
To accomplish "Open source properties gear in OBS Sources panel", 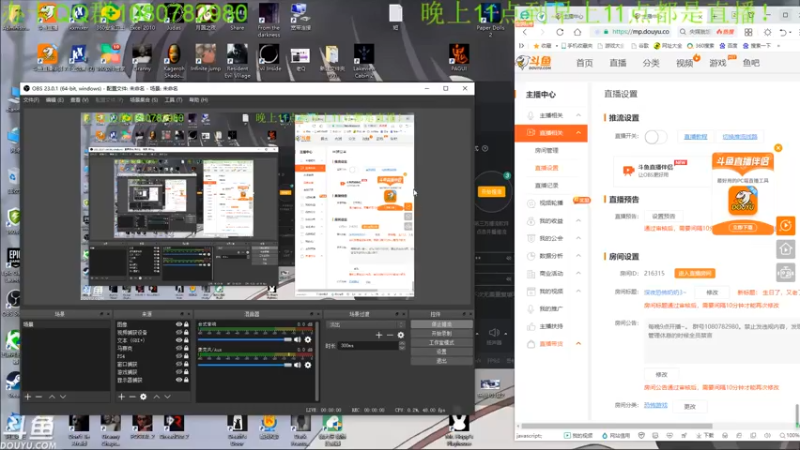I will click(143, 396).
